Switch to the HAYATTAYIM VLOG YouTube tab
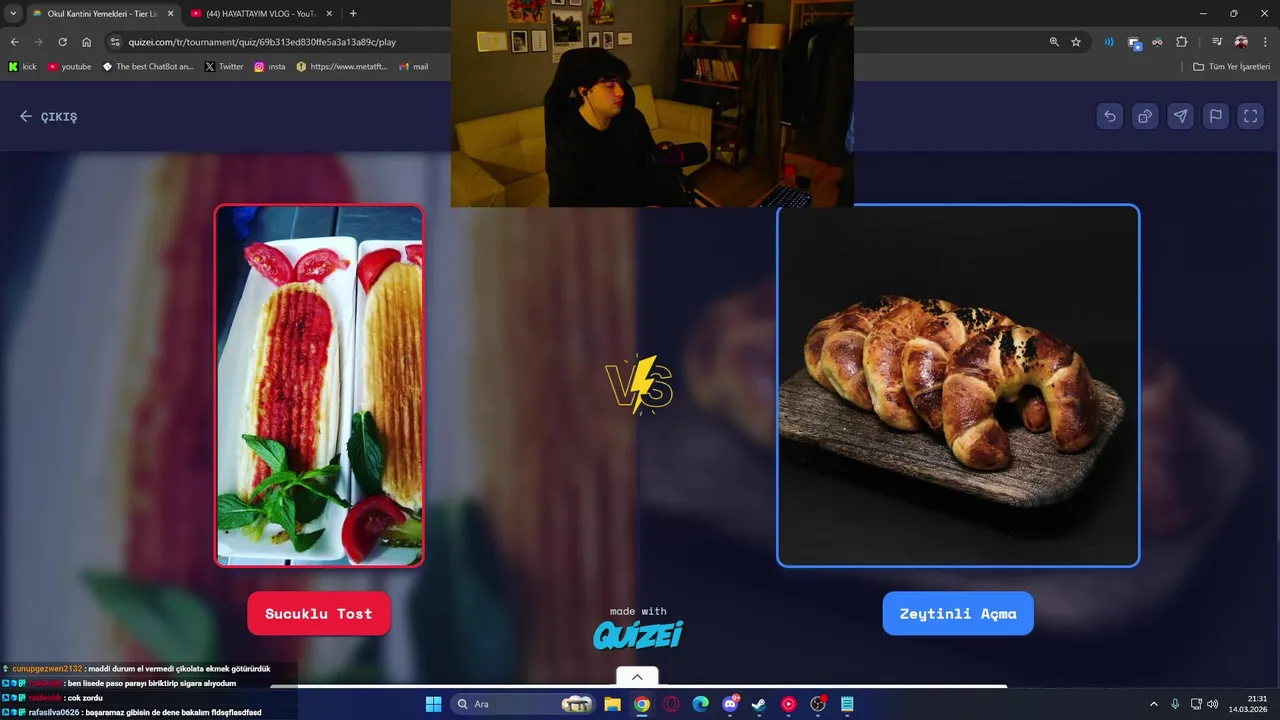The height and width of the screenshot is (720, 1280). pos(260,13)
